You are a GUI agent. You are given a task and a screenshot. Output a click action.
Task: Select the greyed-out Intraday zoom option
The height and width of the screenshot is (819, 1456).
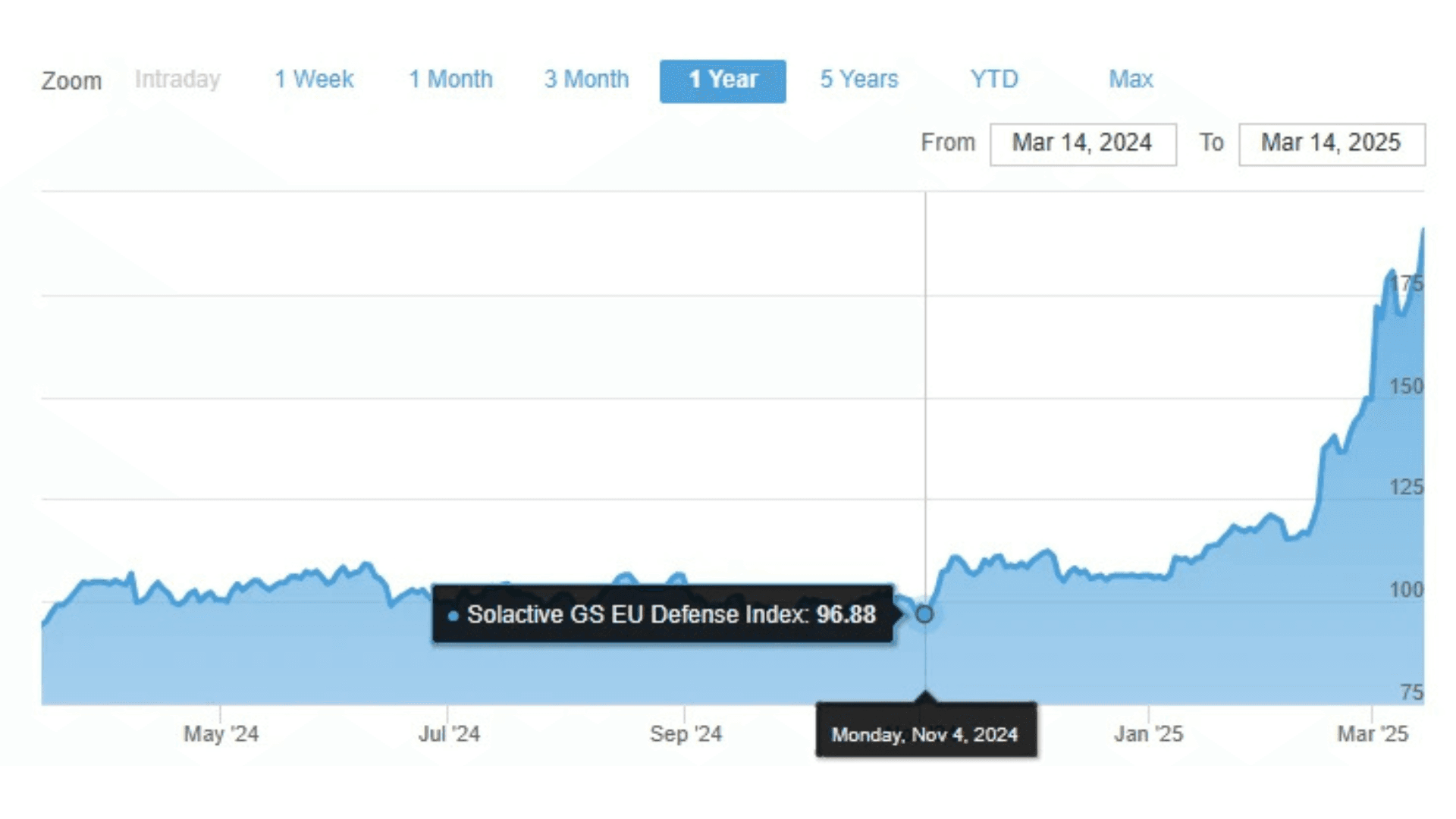coord(177,80)
